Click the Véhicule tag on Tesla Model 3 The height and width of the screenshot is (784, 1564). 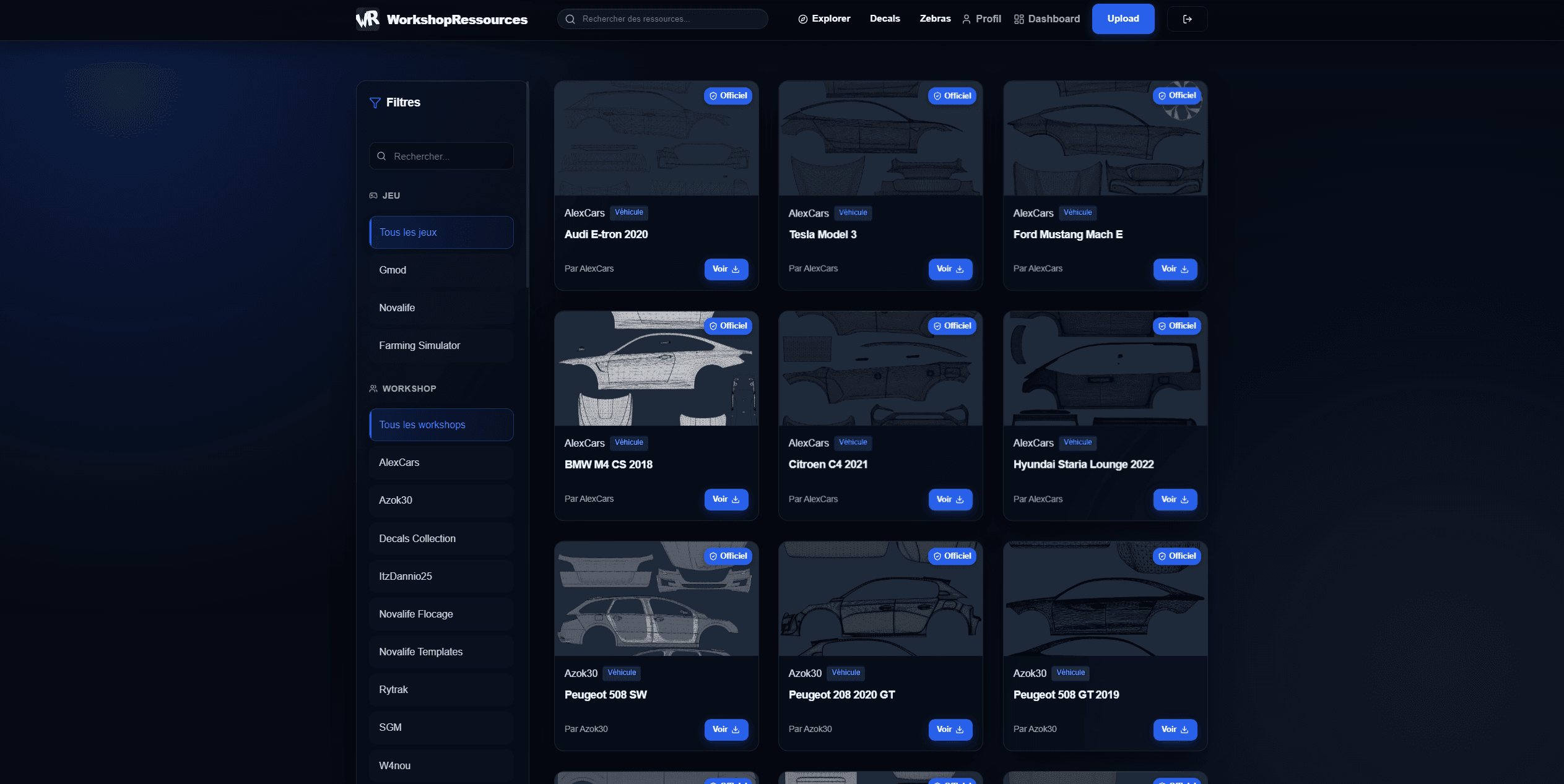point(853,213)
